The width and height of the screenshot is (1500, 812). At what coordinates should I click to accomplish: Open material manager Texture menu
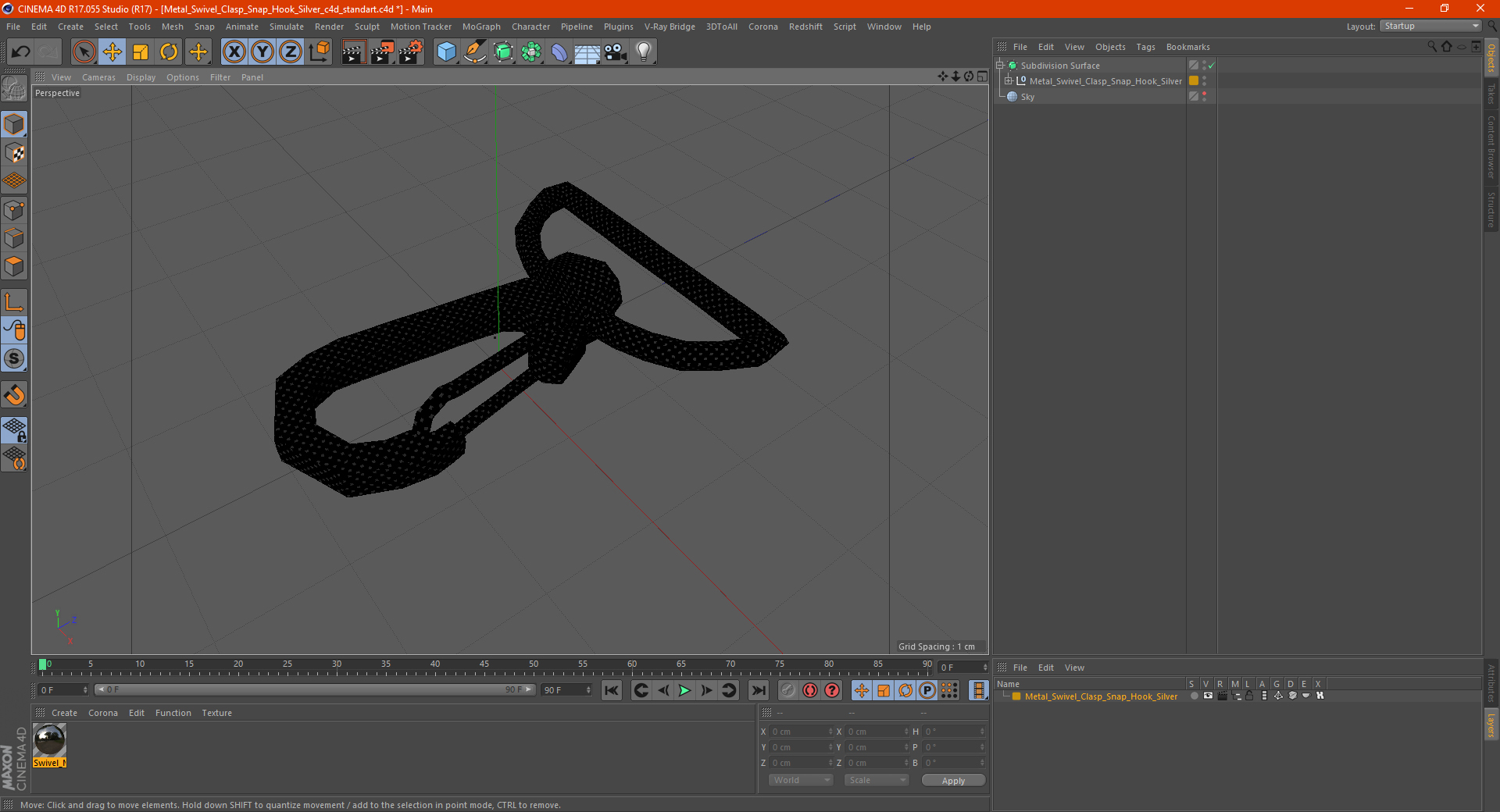tap(216, 713)
